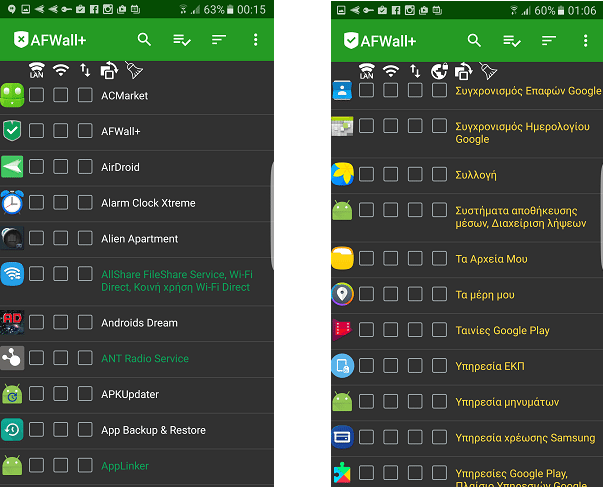Tap LAN column header in left screen
The image size is (603, 487).
point(37,70)
